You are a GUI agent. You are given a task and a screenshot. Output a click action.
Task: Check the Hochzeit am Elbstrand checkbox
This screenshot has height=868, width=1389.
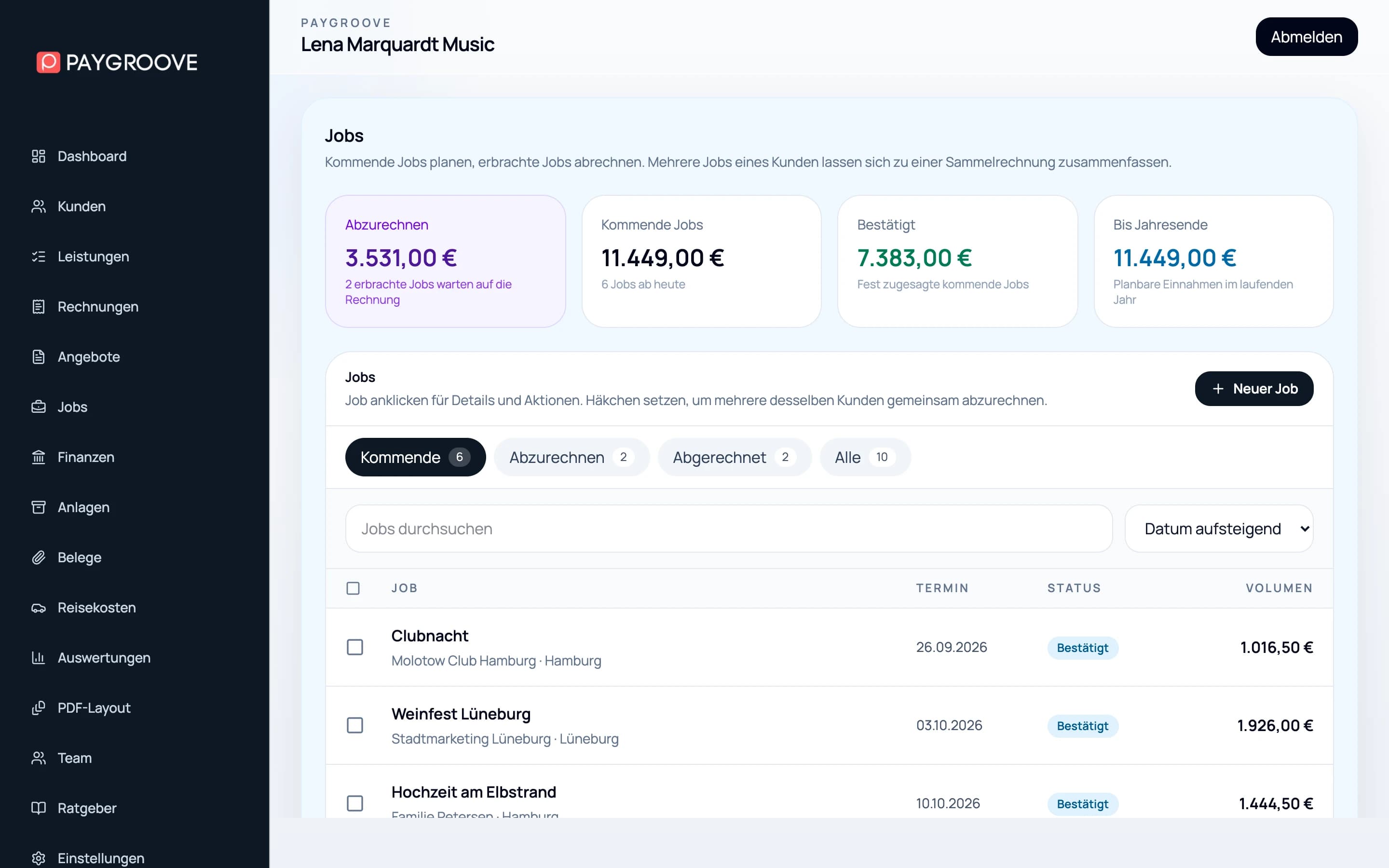[354, 803]
